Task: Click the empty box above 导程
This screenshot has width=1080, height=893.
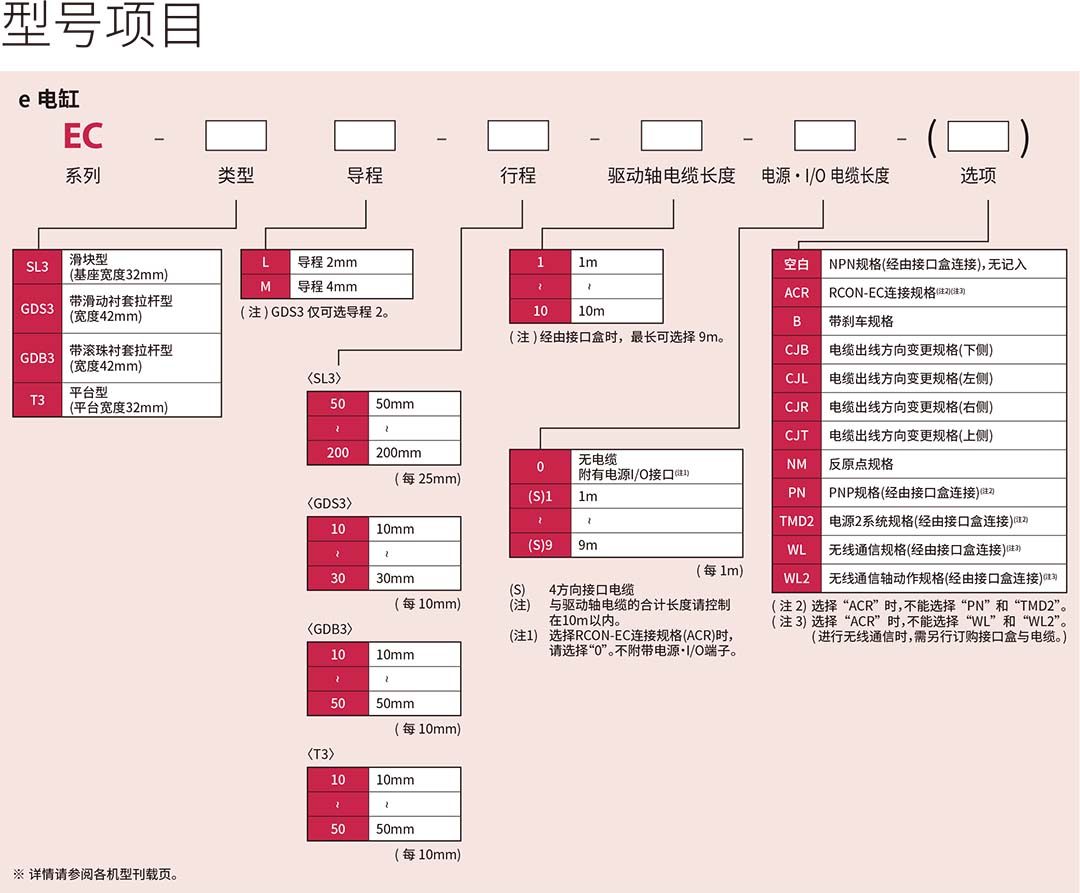Action: 364,136
